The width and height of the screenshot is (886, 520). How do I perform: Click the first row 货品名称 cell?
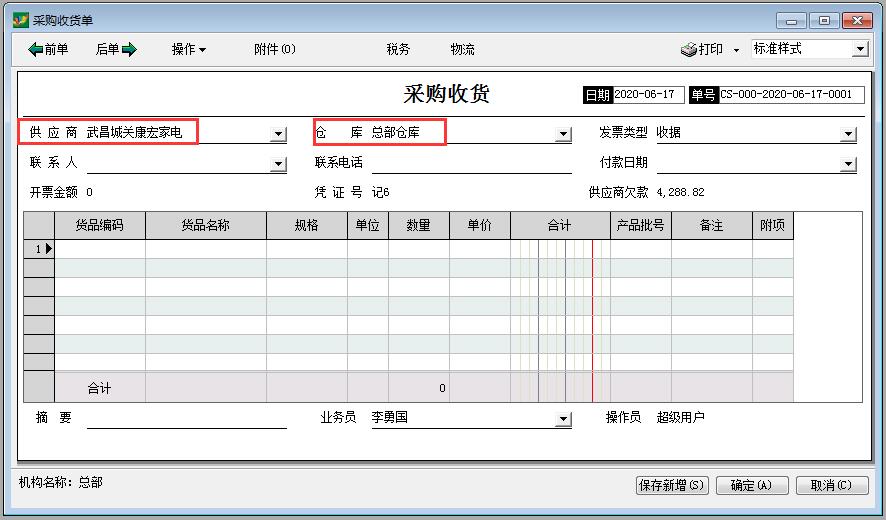(206, 249)
